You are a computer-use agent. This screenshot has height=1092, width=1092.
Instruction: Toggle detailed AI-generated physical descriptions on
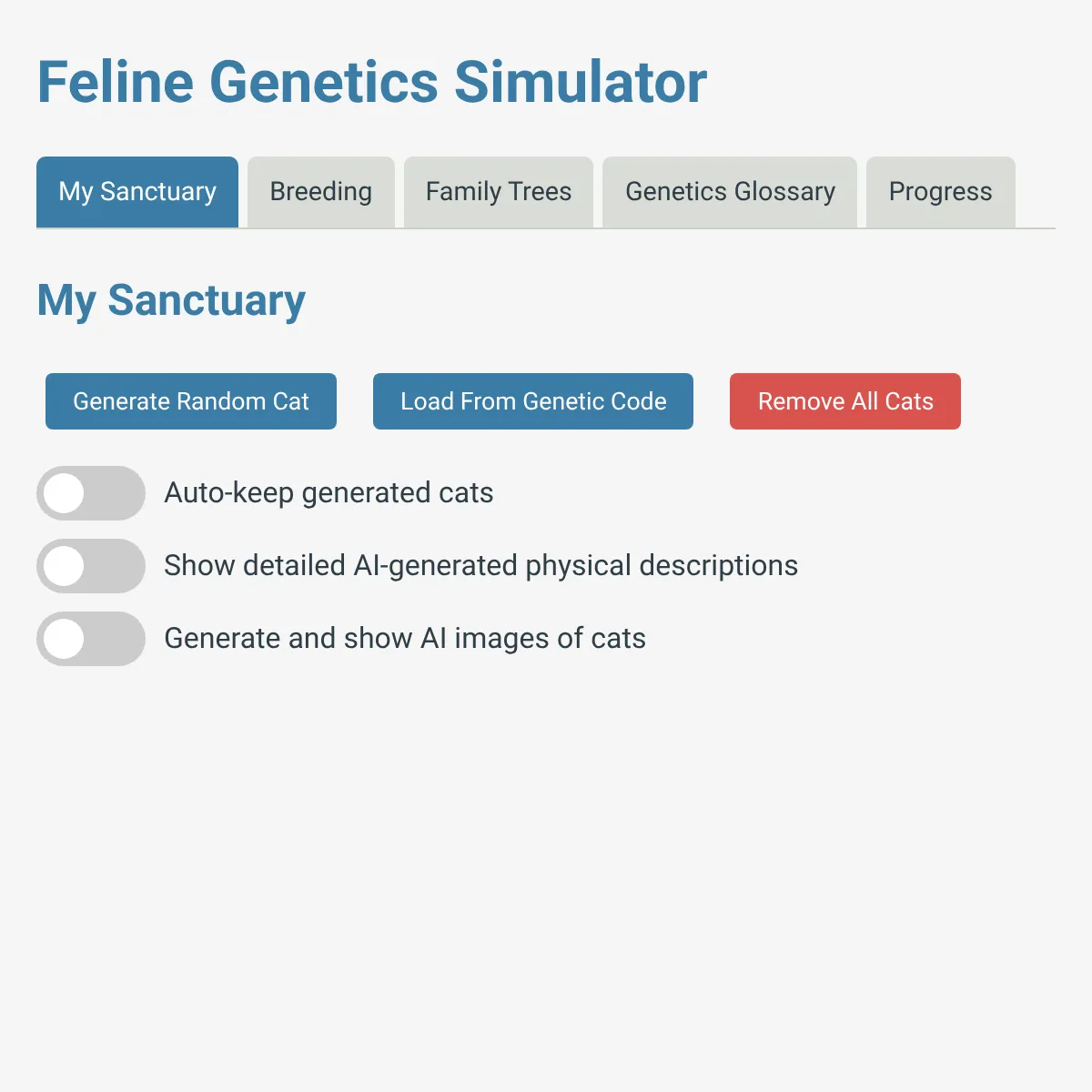pos(91,566)
